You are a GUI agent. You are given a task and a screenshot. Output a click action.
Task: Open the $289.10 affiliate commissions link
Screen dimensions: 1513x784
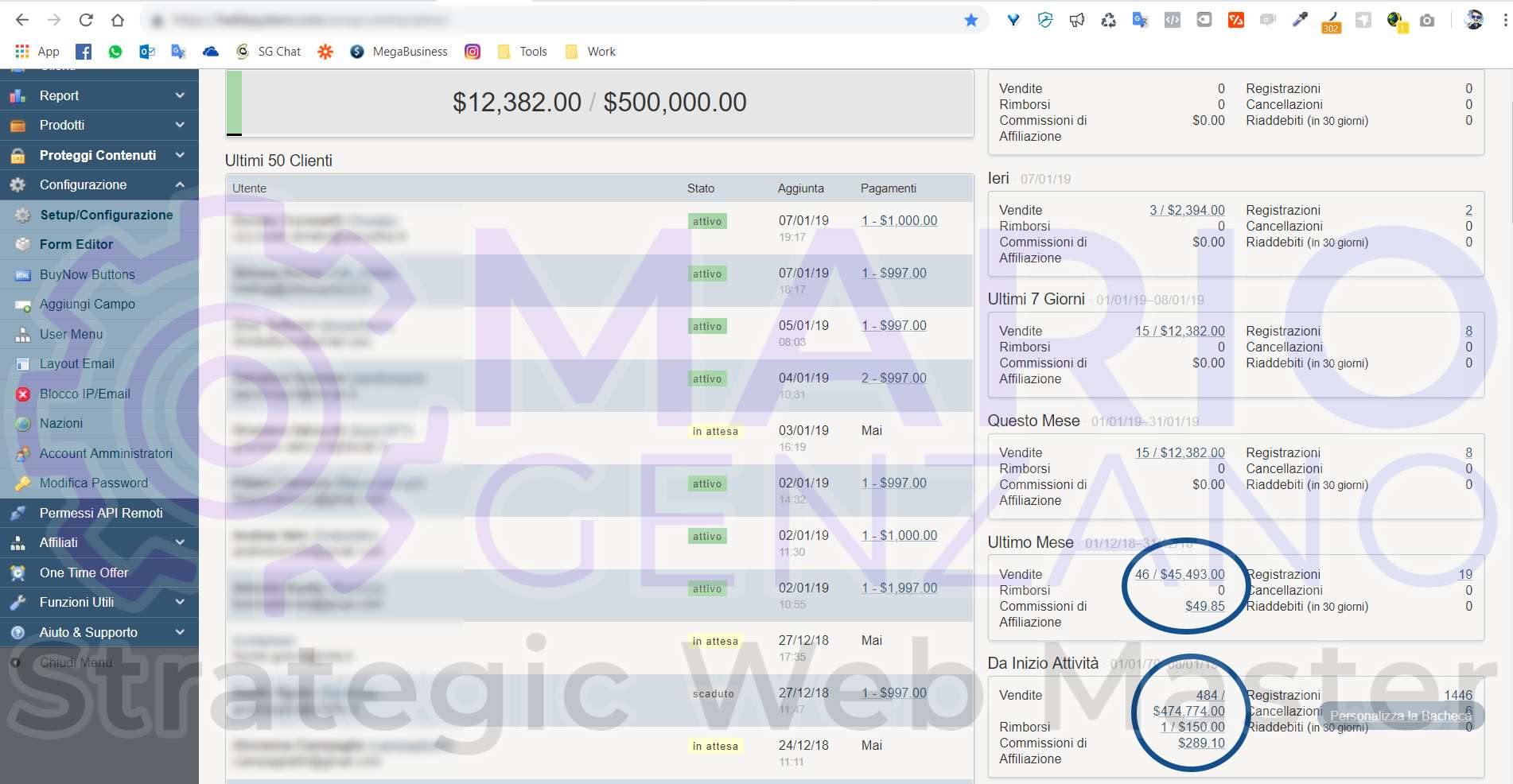click(x=1201, y=743)
